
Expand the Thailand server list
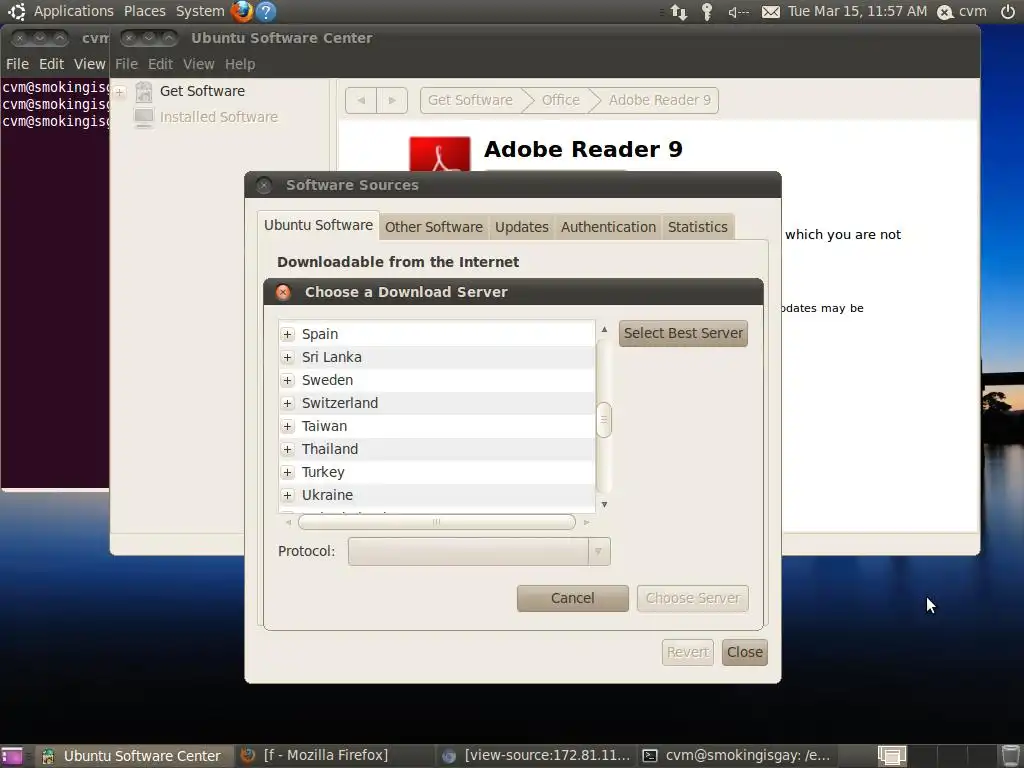tap(287, 449)
